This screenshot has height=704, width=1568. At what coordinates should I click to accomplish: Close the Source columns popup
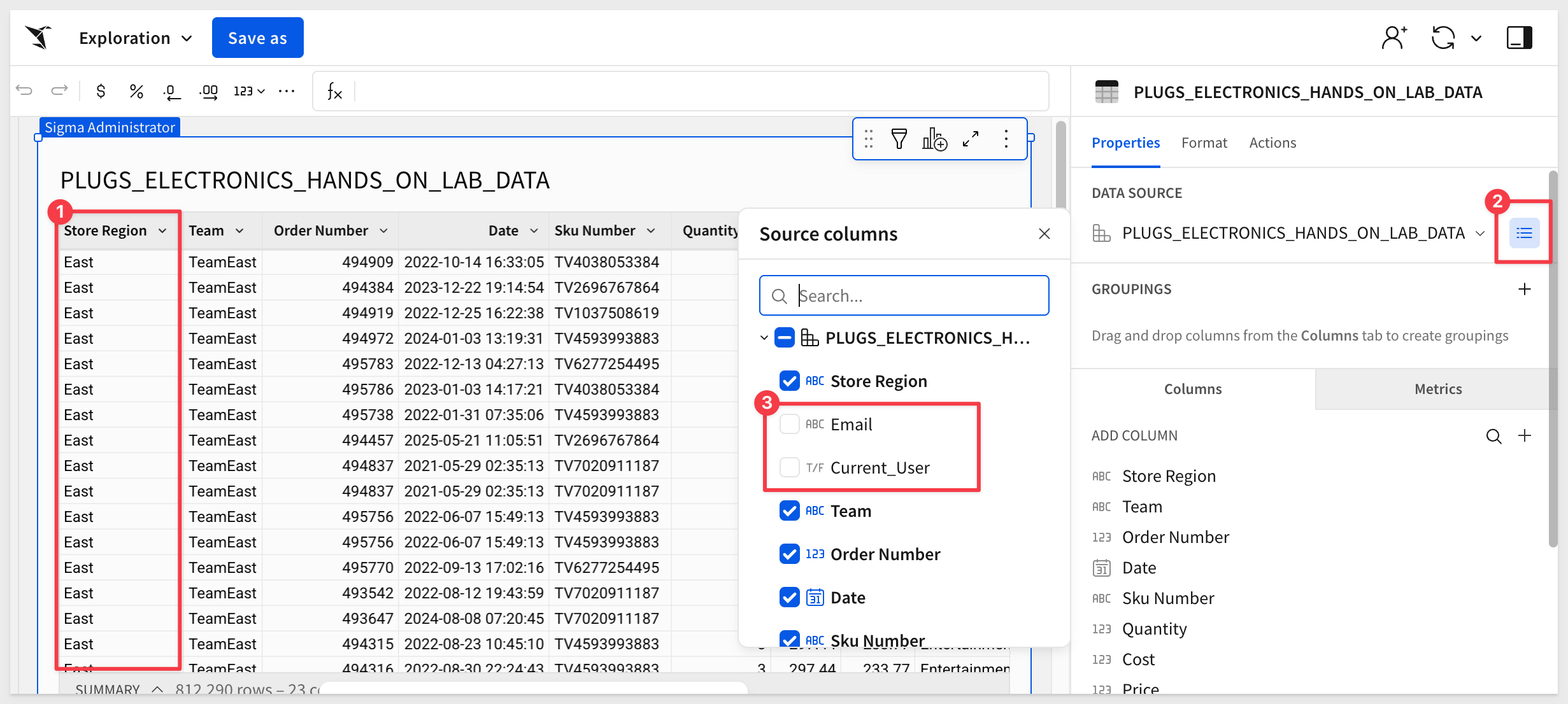coord(1044,234)
